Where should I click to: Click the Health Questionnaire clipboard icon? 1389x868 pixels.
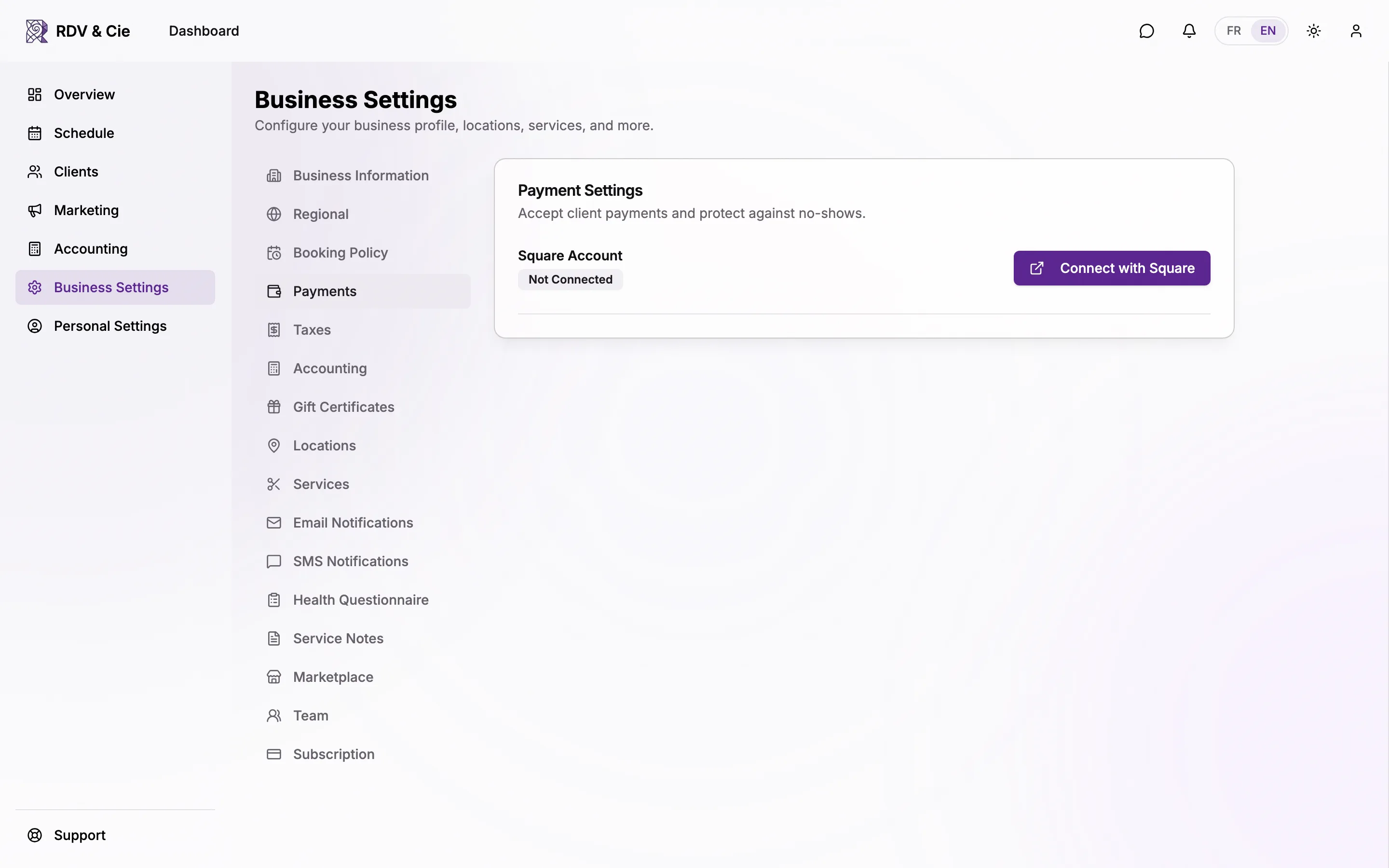(274, 600)
